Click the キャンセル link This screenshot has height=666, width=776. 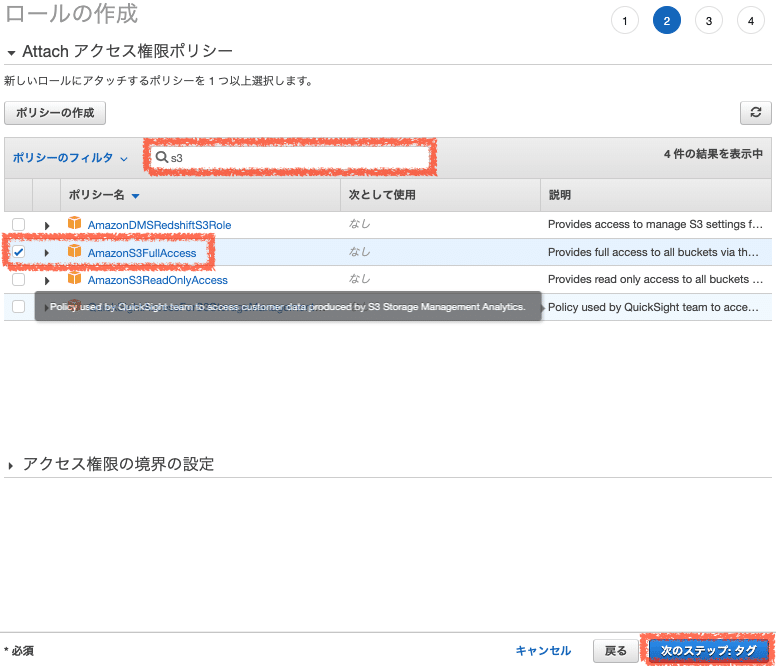pyautogui.click(x=543, y=651)
